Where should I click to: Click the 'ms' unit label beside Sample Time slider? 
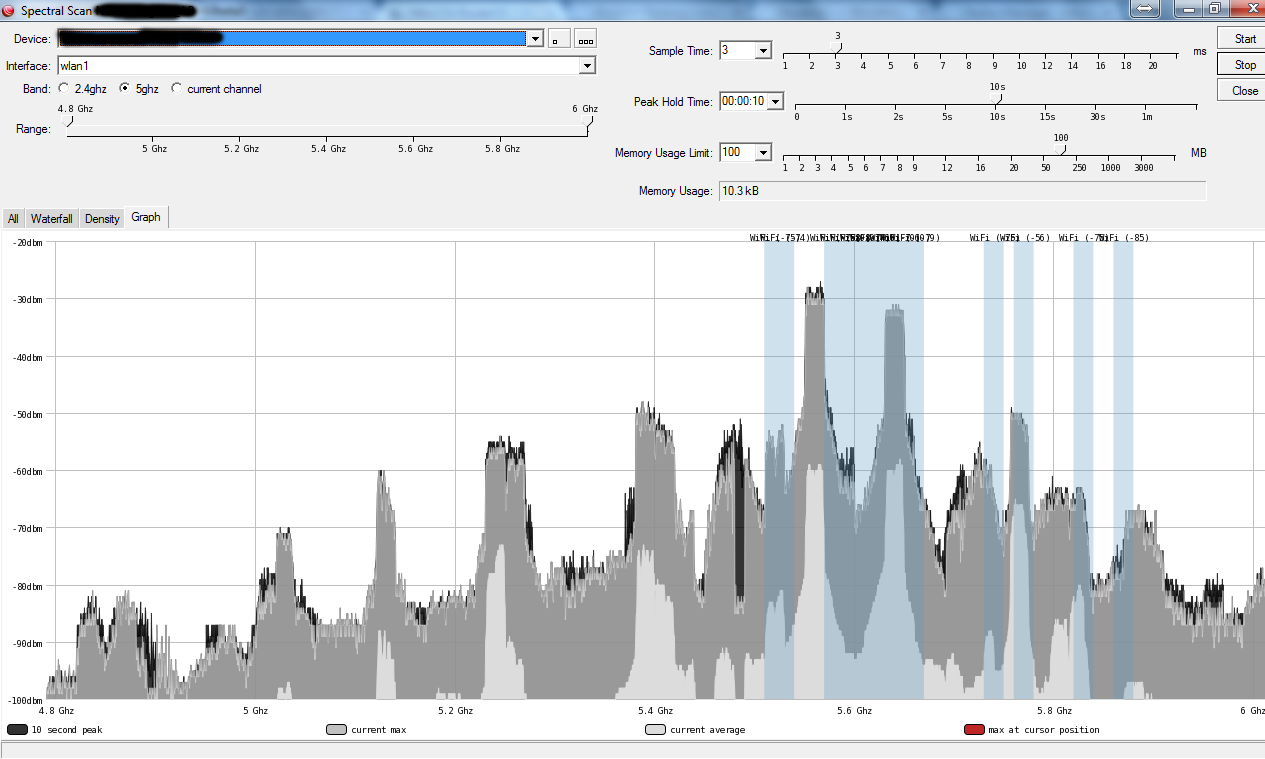pos(1199,51)
